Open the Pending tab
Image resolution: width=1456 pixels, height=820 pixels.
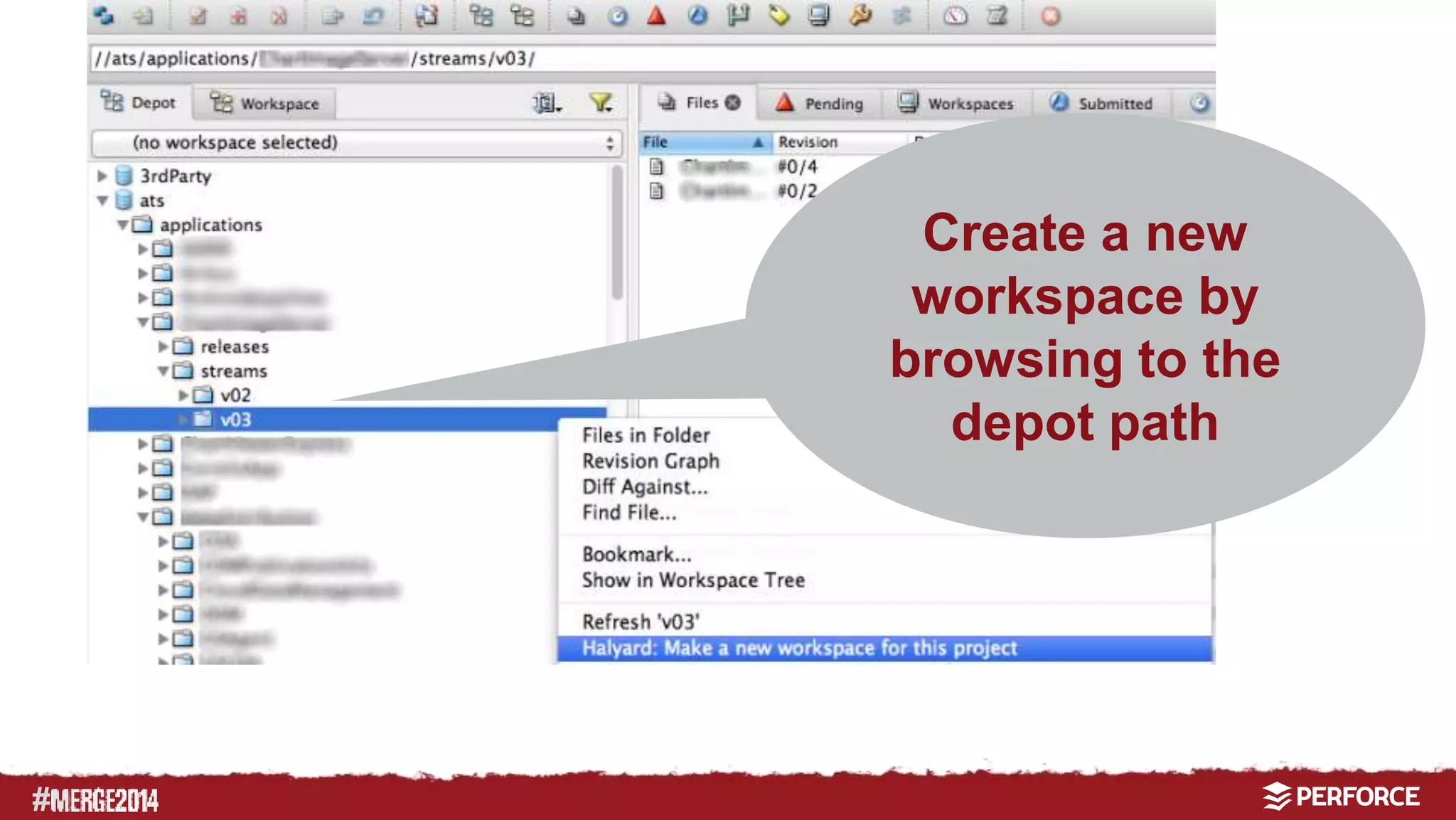pos(819,104)
